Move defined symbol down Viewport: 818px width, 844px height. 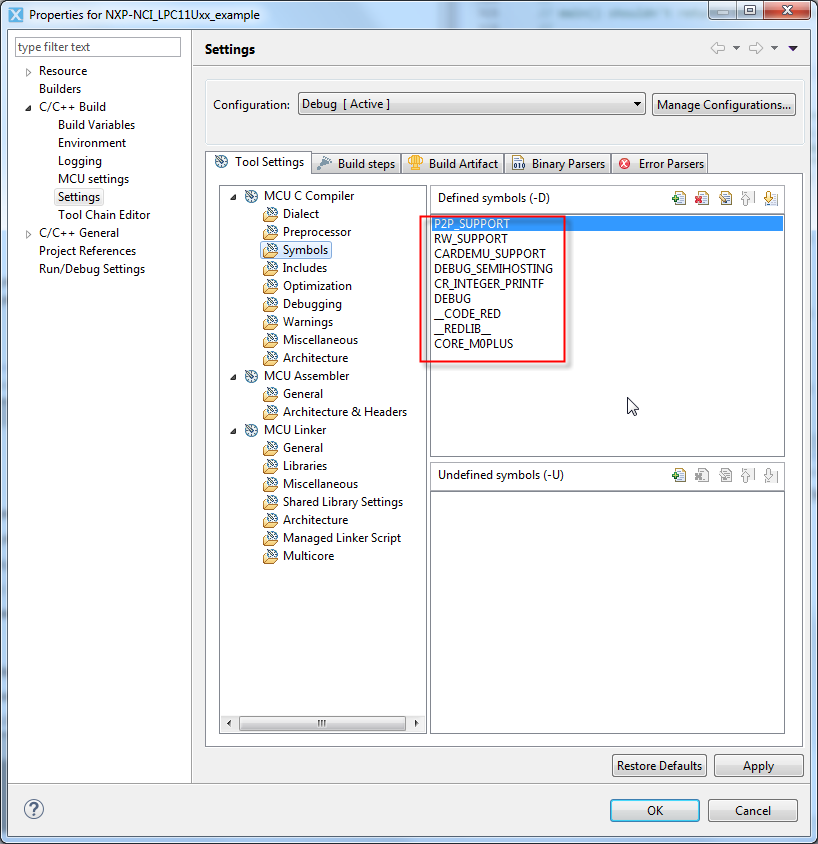coord(771,198)
